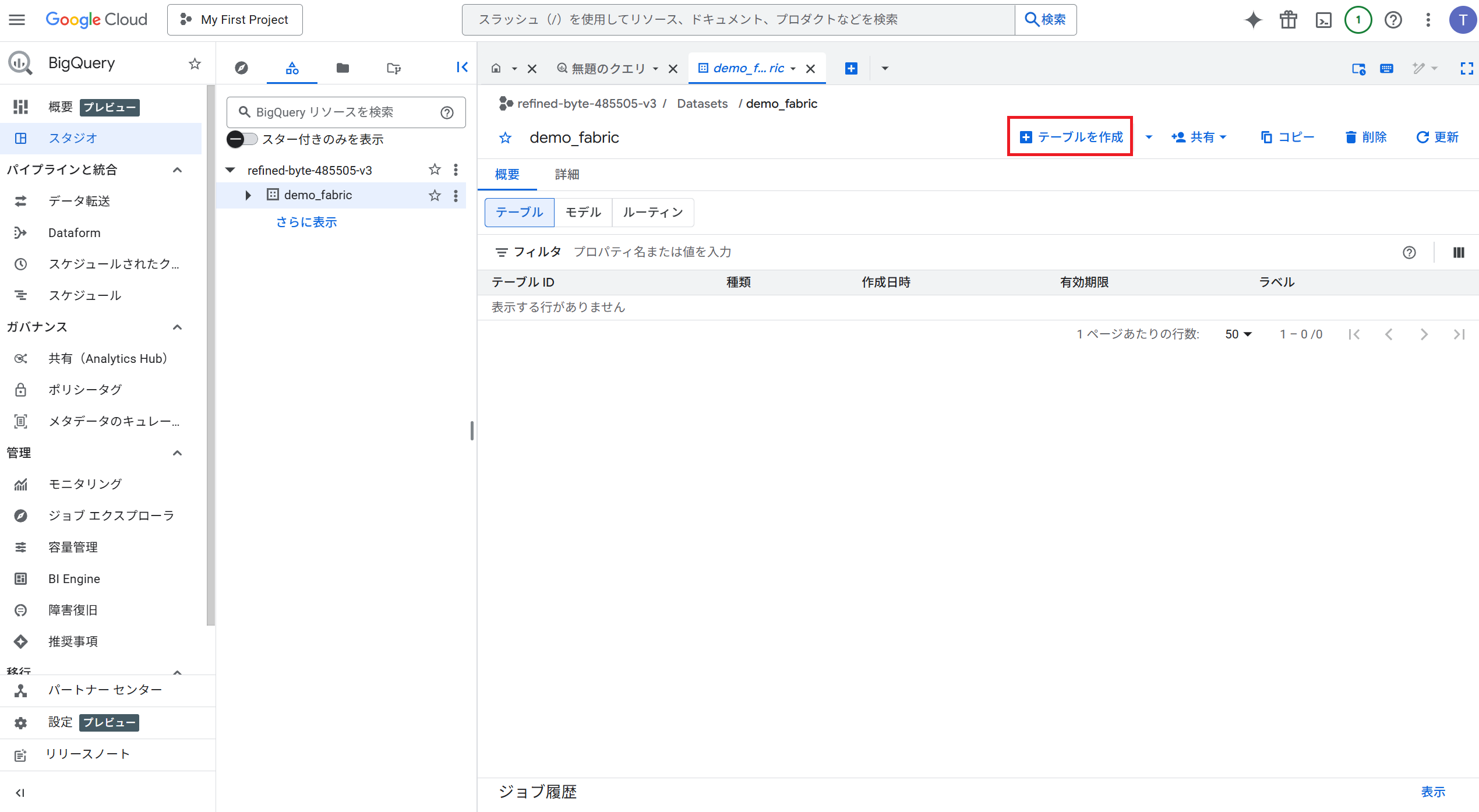The image size is (1479, 812).
Task: Open the Gemini AI sparkle icon
Action: [1253, 20]
